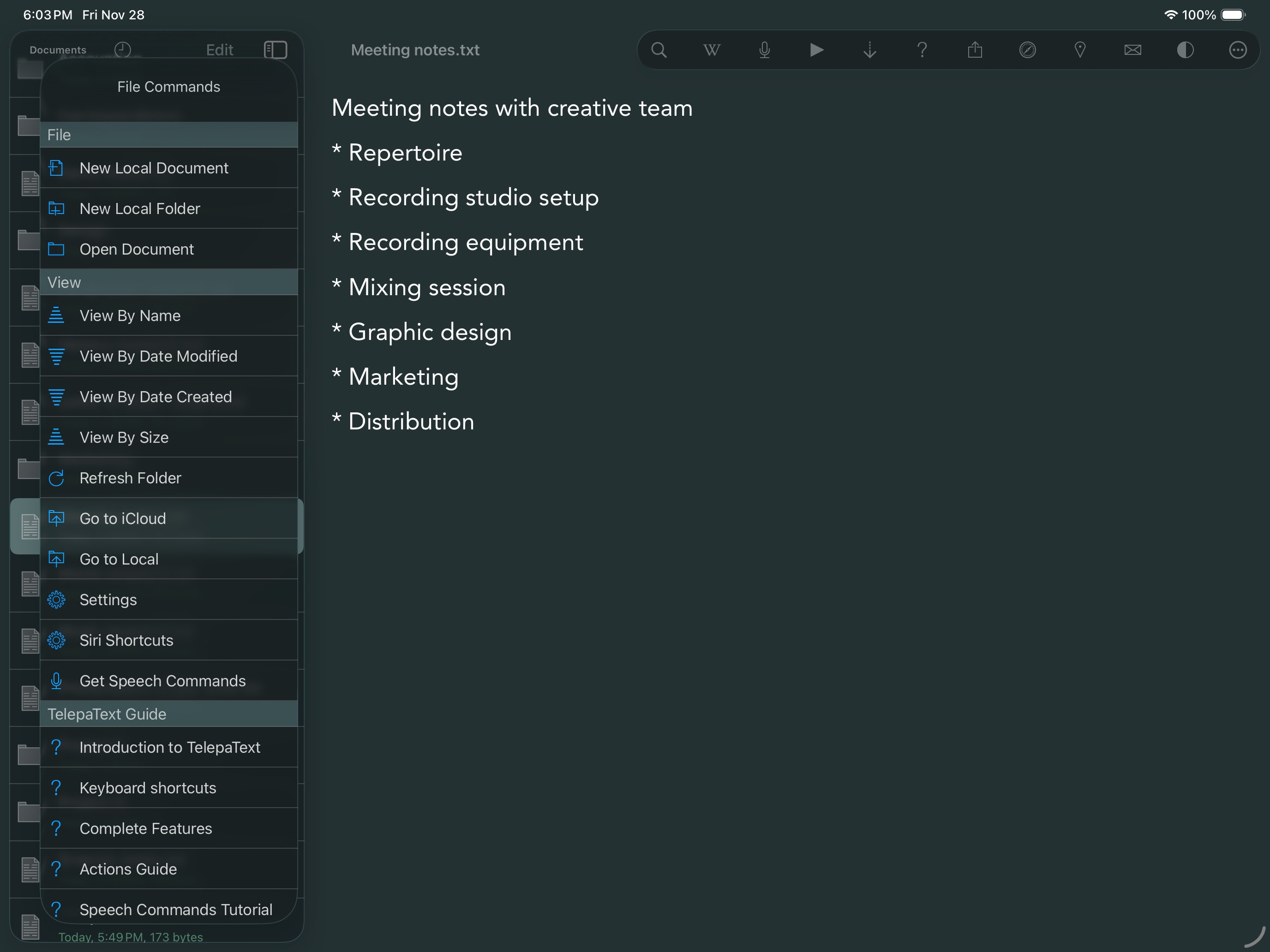
Task: Select Get Speech Commands
Action: click(169, 681)
